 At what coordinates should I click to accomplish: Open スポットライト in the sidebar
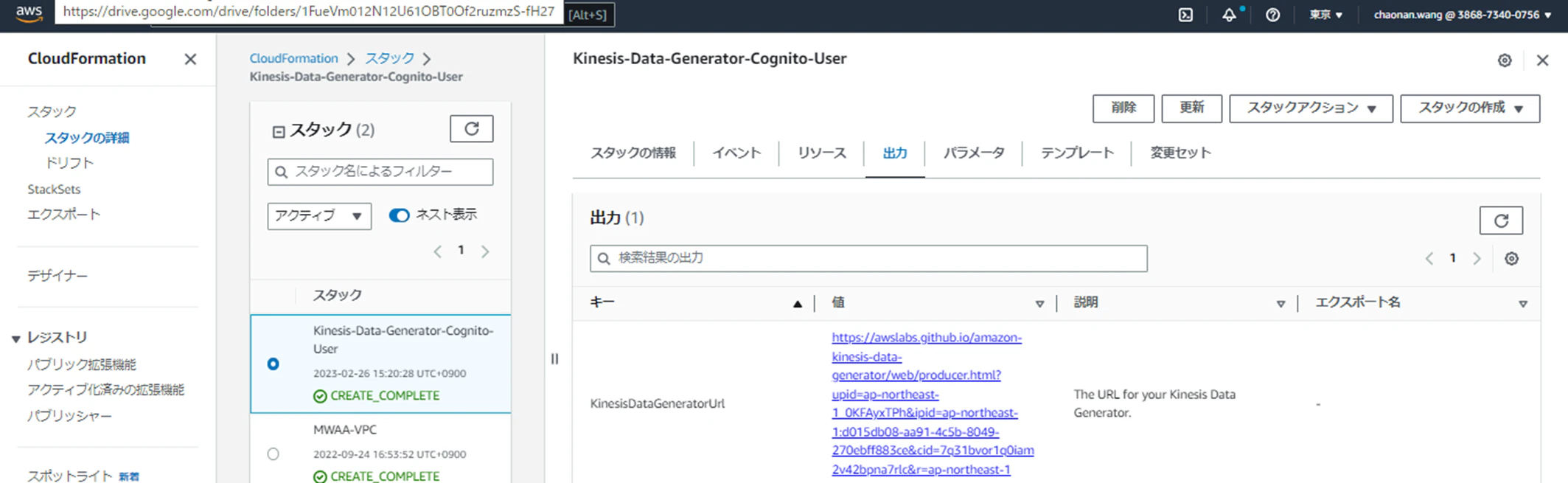[69, 476]
